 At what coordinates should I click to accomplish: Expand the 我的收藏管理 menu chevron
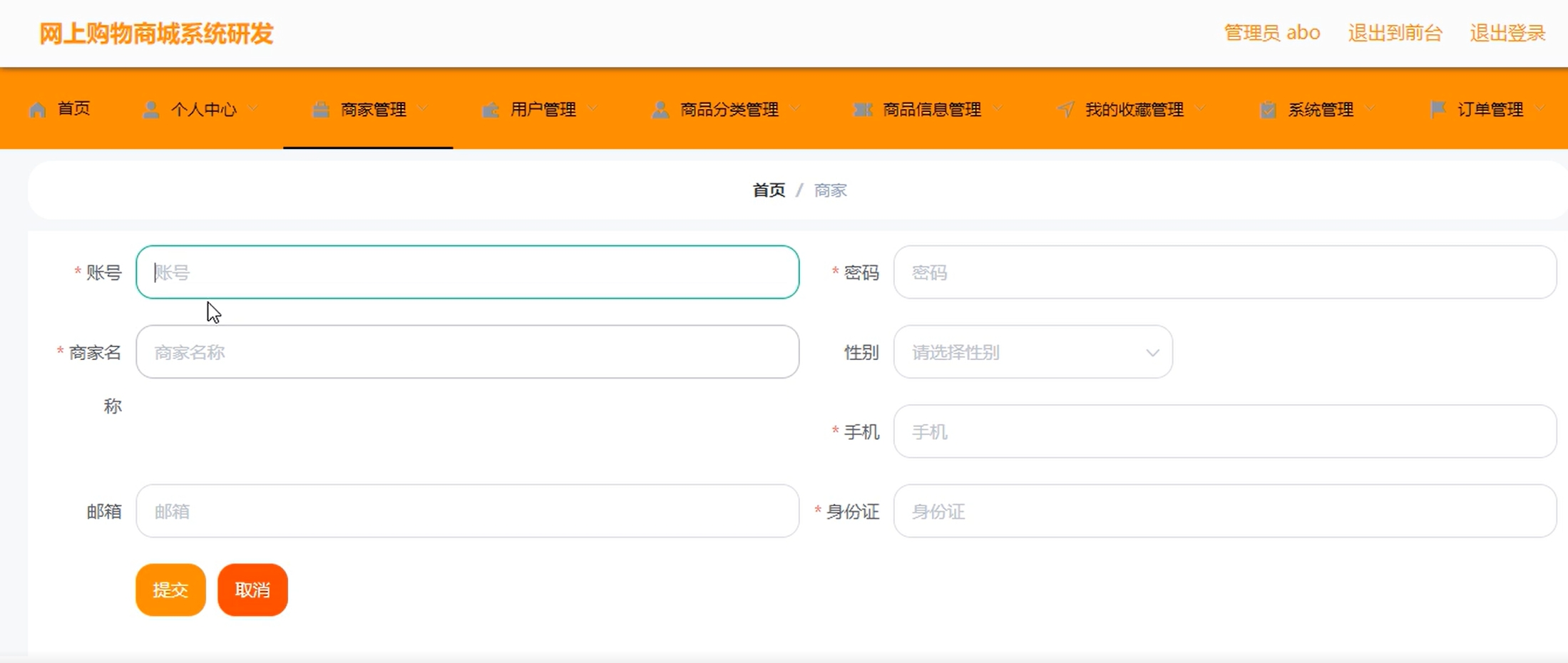pos(1201,109)
